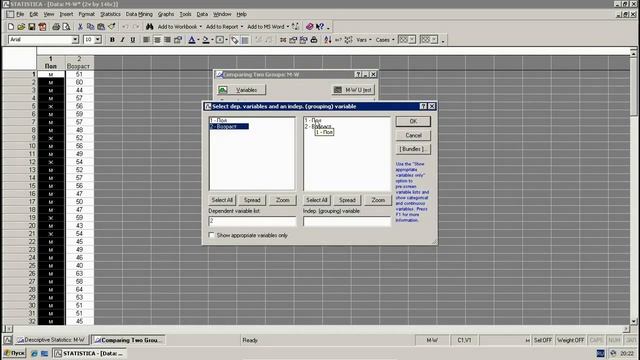Click the Bold formatting button
Viewport: 640px width, 360px height.
pos(112,40)
